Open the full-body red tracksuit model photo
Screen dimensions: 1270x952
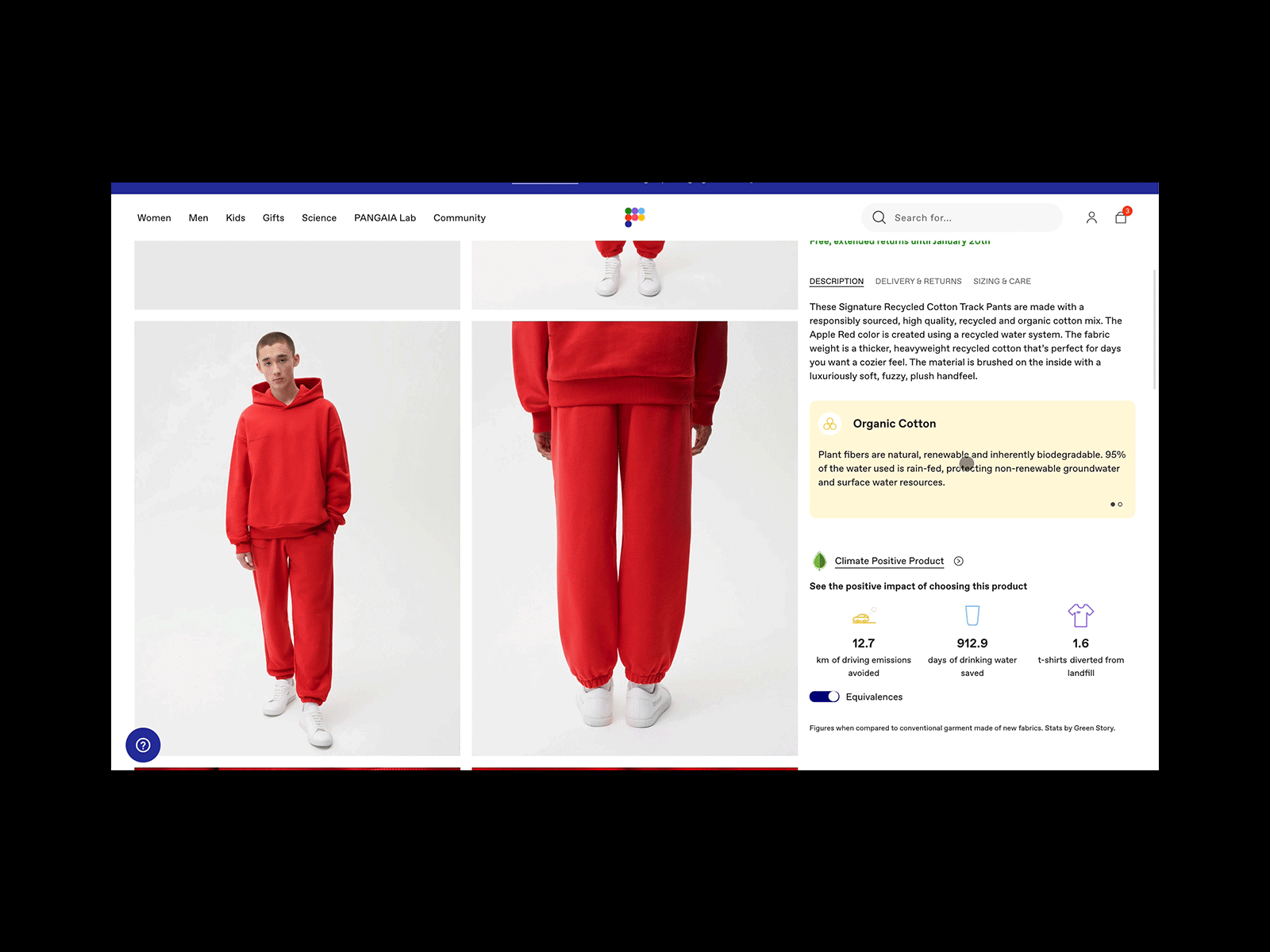298,539
